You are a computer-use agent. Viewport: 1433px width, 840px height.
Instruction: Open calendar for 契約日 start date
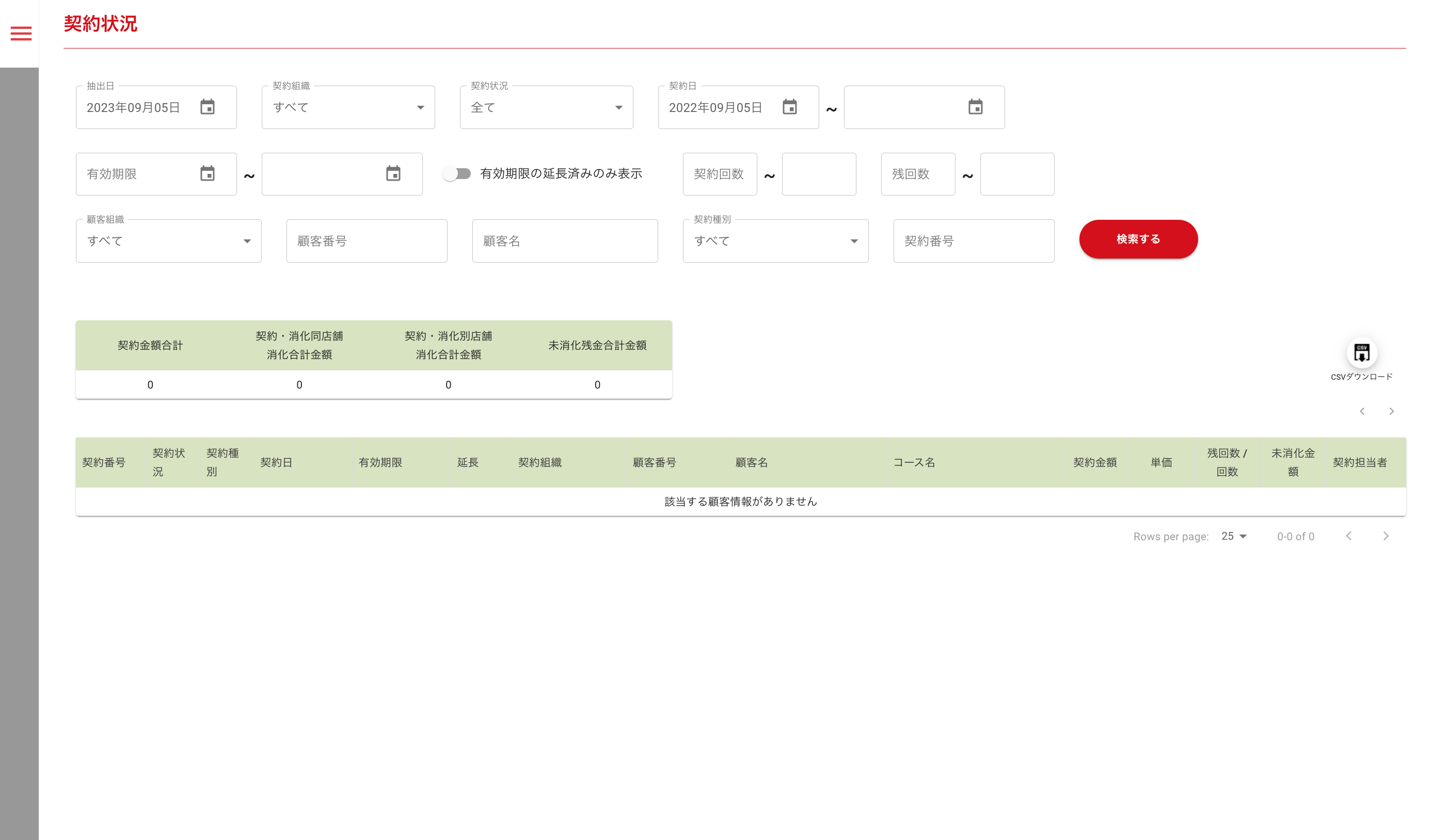click(789, 107)
